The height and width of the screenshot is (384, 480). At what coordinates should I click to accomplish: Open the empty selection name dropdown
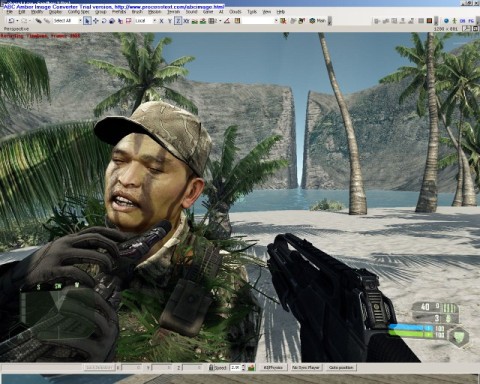[x=260, y=21]
